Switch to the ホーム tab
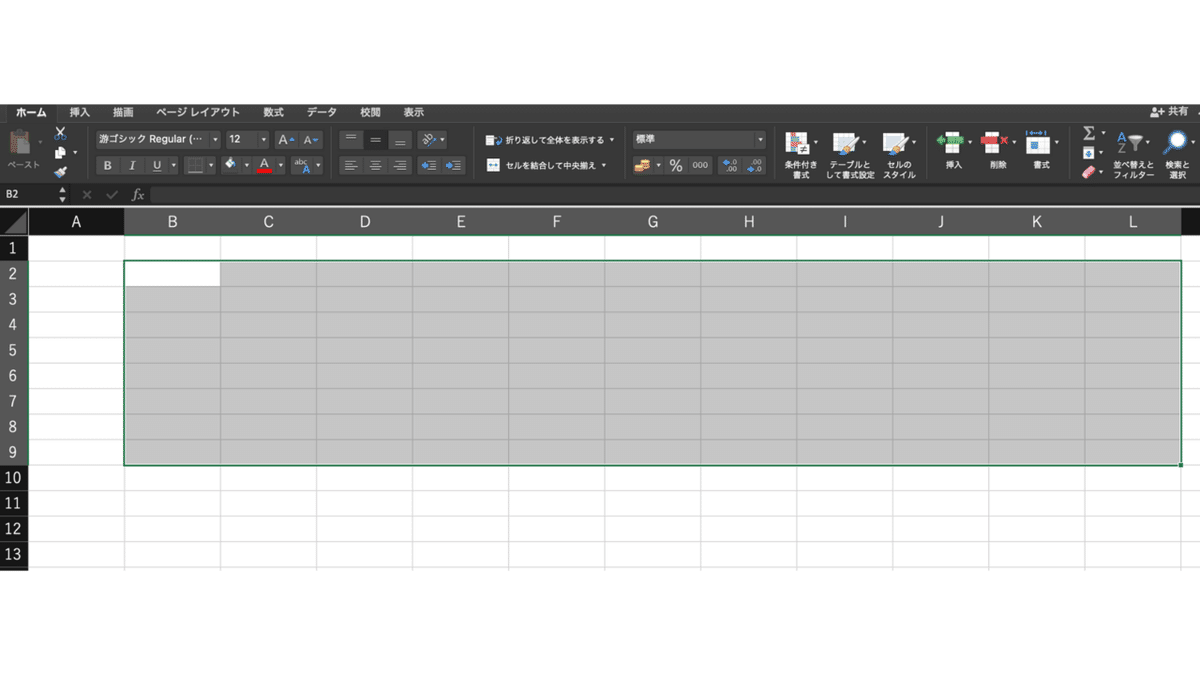Image resolution: width=1200 pixels, height=675 pixels. (x=31, y=112)
